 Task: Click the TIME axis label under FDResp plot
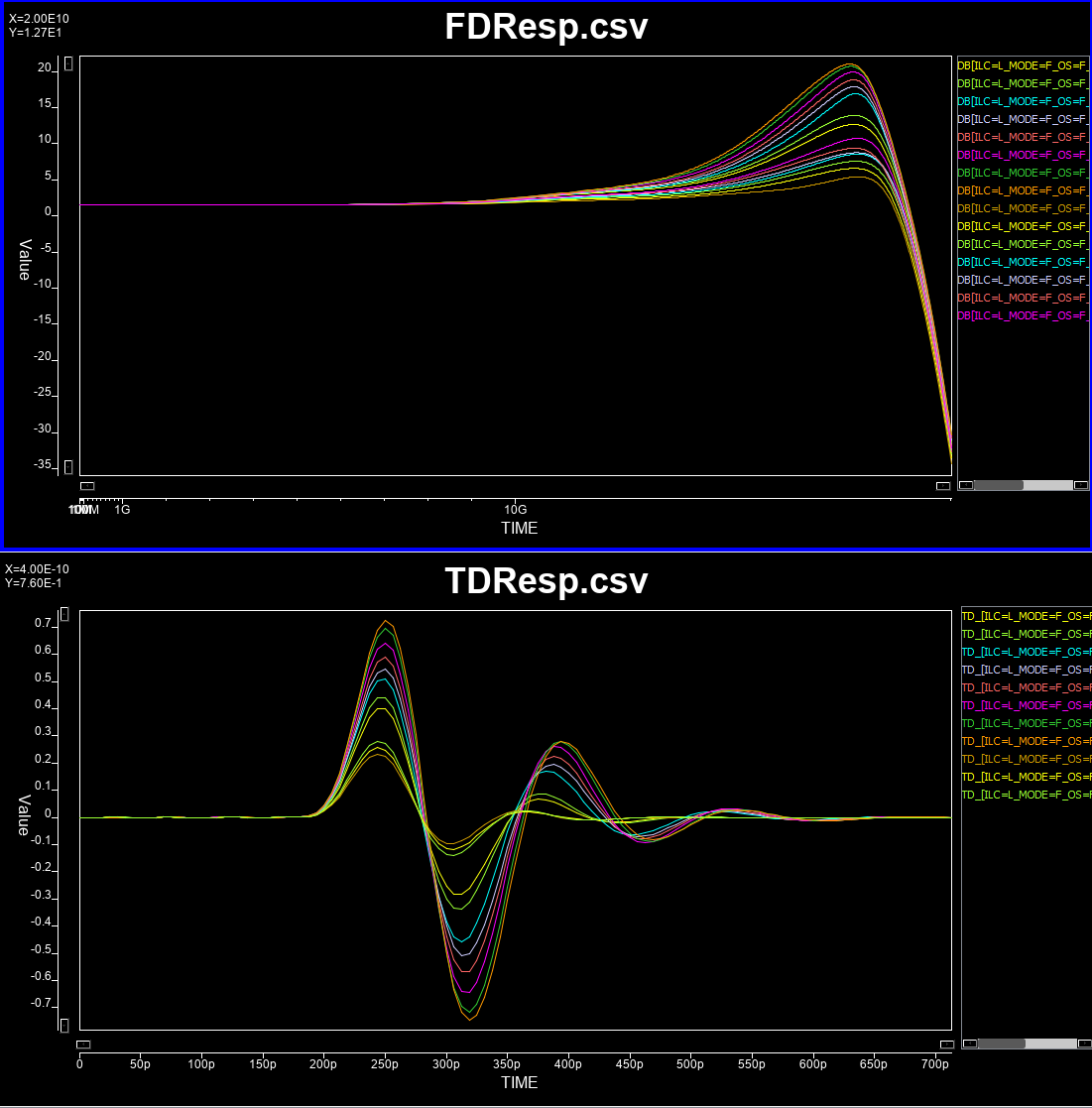519,528
